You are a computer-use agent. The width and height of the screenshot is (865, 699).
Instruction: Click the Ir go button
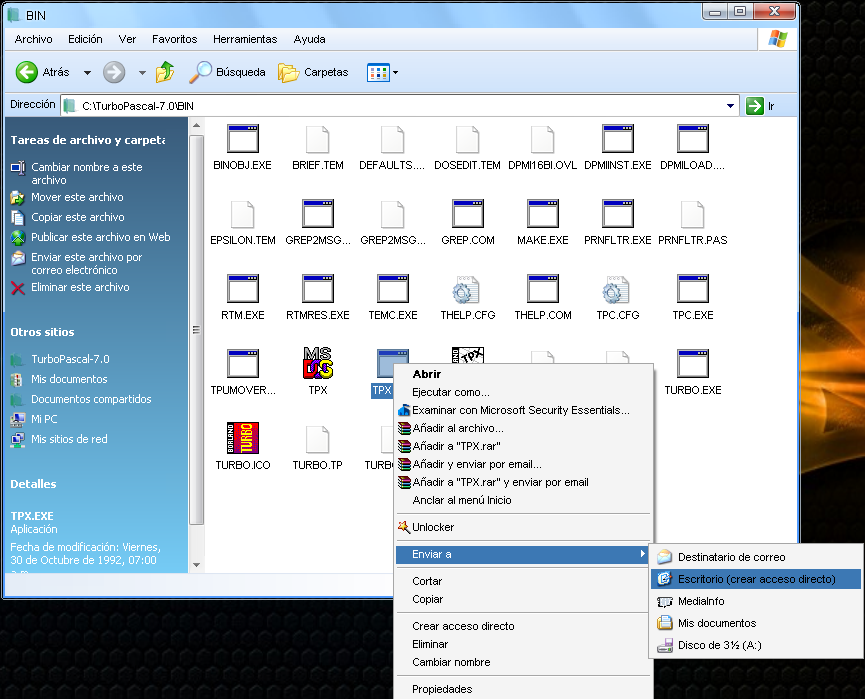pyautogui.click(x=761, y=106)
